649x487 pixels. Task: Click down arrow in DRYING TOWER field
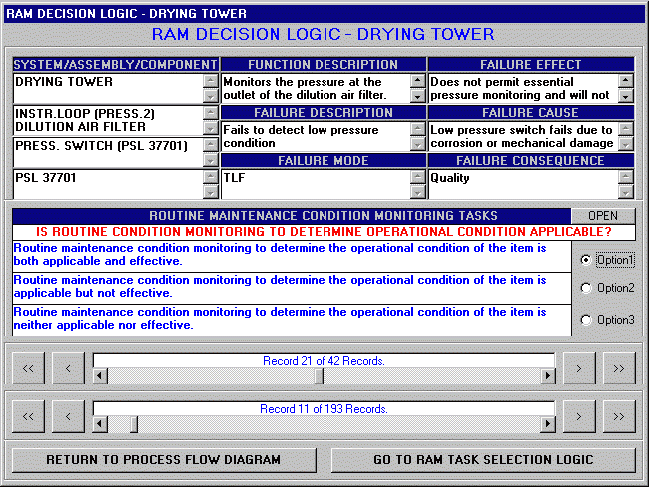point(211,96)
